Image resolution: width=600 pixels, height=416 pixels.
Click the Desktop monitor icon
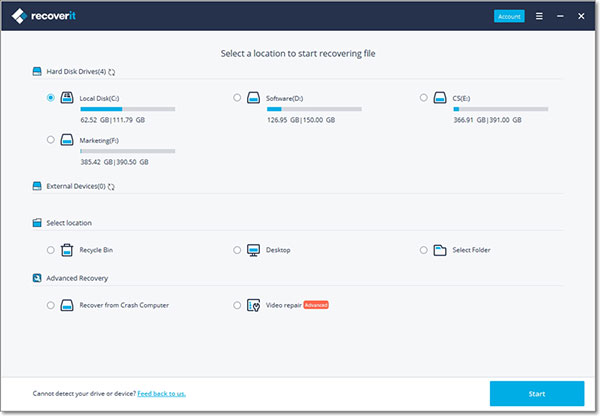pyautogui.click(x=254, y=249)
